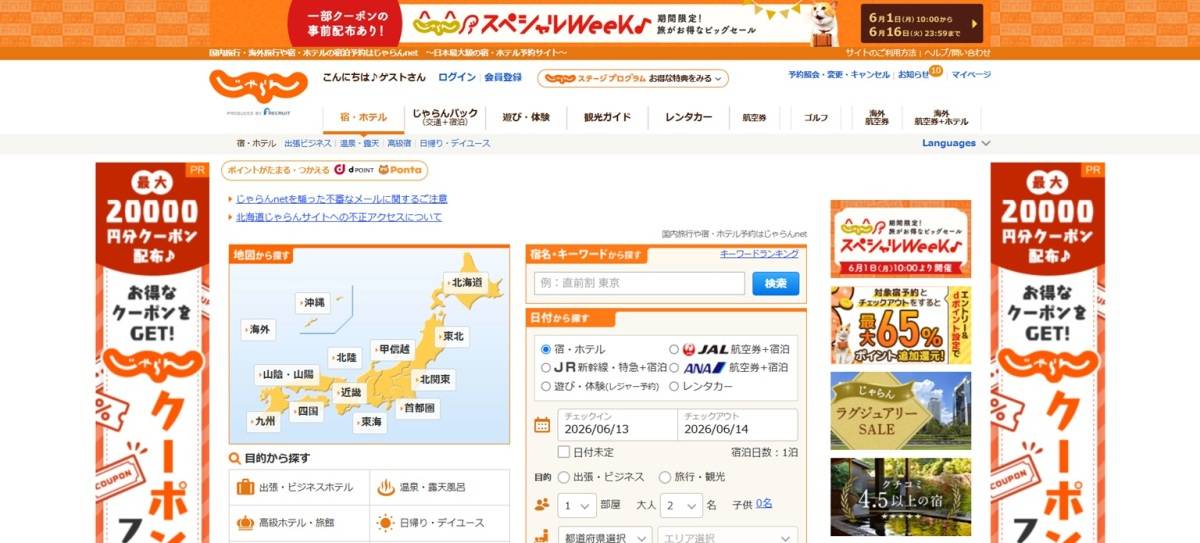Open the クチコミ 4.5以上の宿 banner

(900, 497)
